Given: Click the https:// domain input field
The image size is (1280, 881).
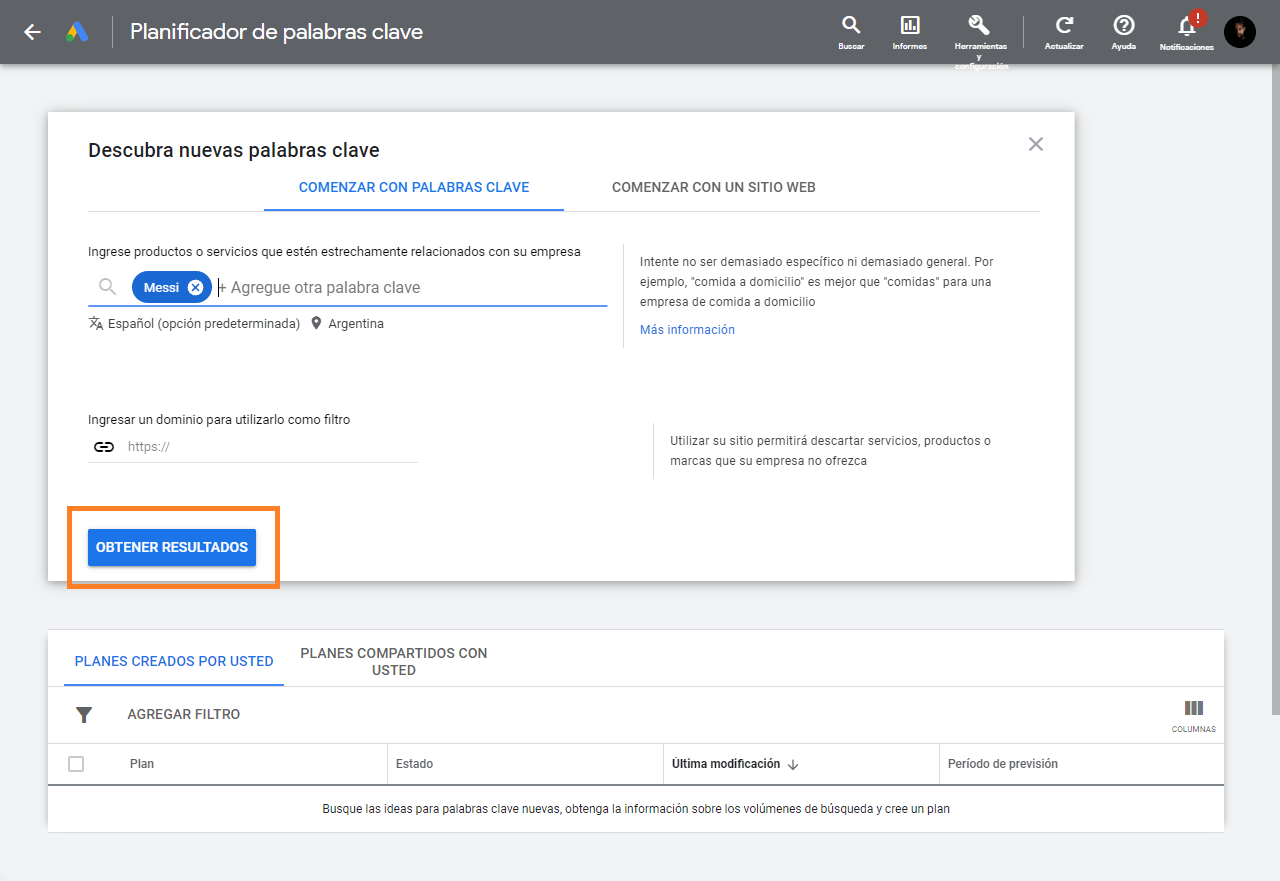Looking at the screenshot, I should coord(250,446).
